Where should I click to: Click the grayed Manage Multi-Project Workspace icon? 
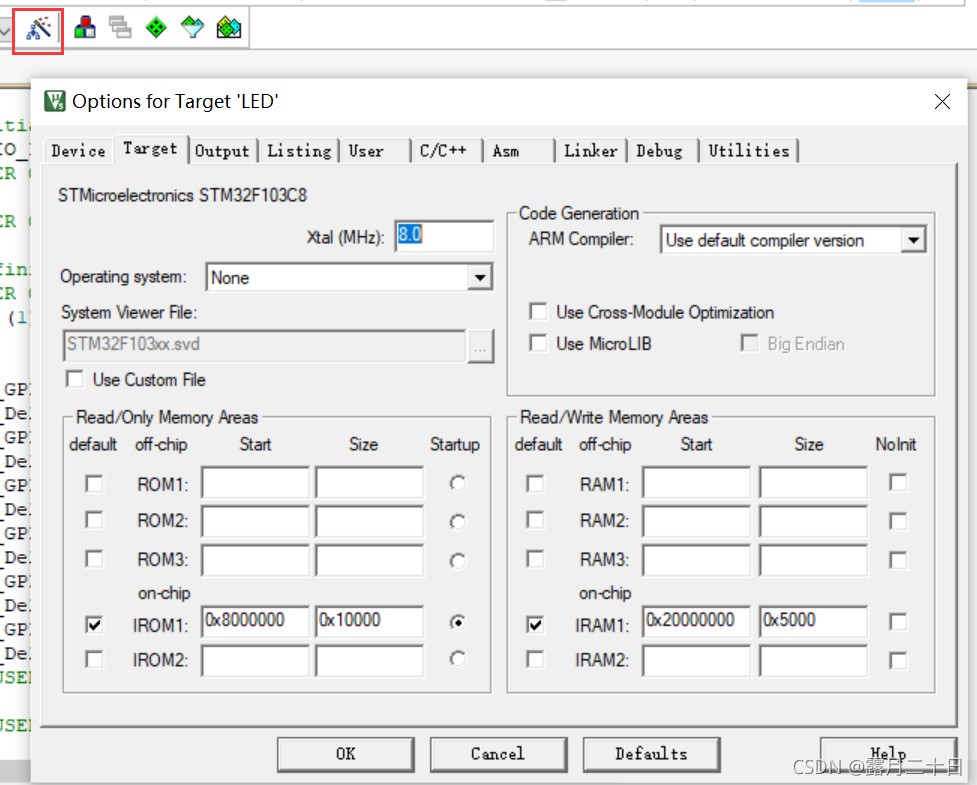click(x=120, y=27)
